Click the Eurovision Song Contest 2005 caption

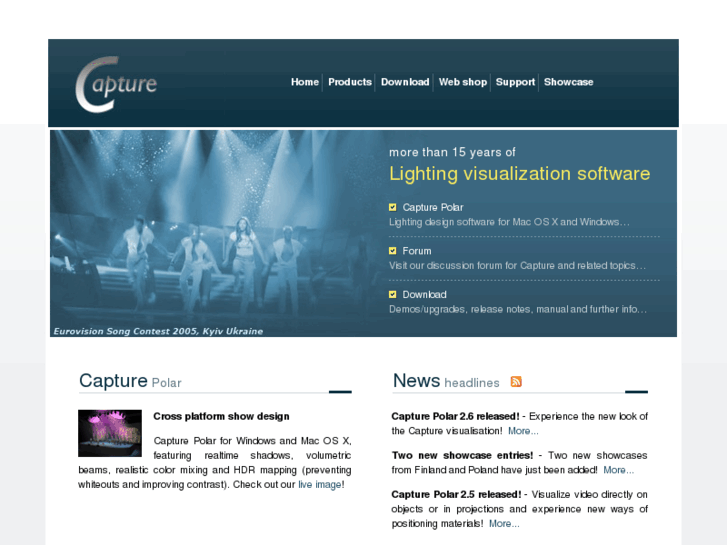coord(158,331)
